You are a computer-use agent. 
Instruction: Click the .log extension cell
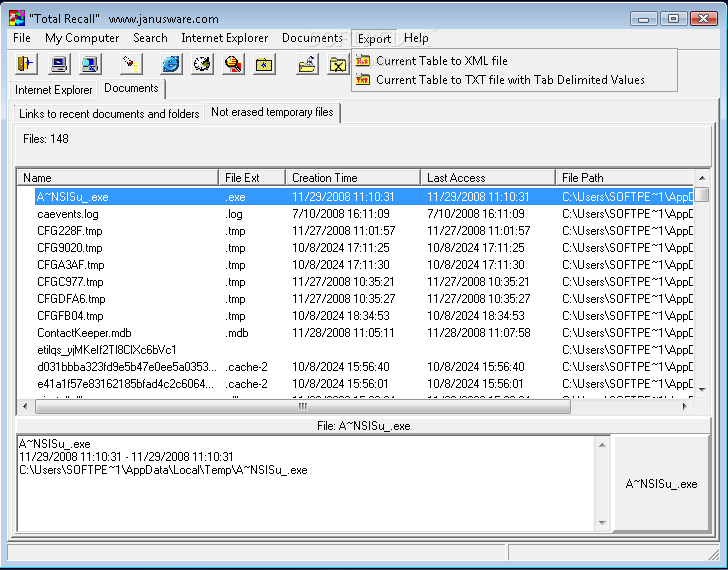pyautogui.click(x=234, y=214)
